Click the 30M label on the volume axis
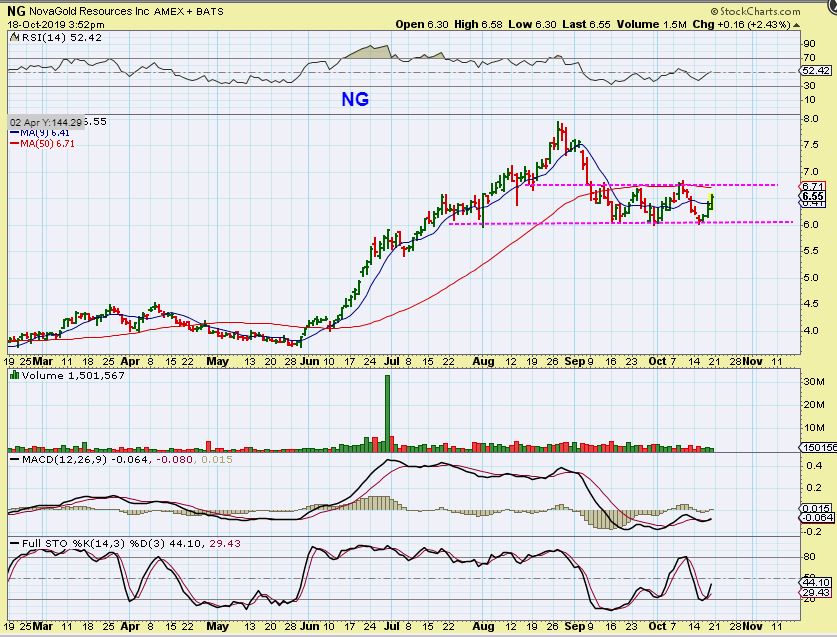This screenshot has width=837, height=637. (x=814, y=381)
